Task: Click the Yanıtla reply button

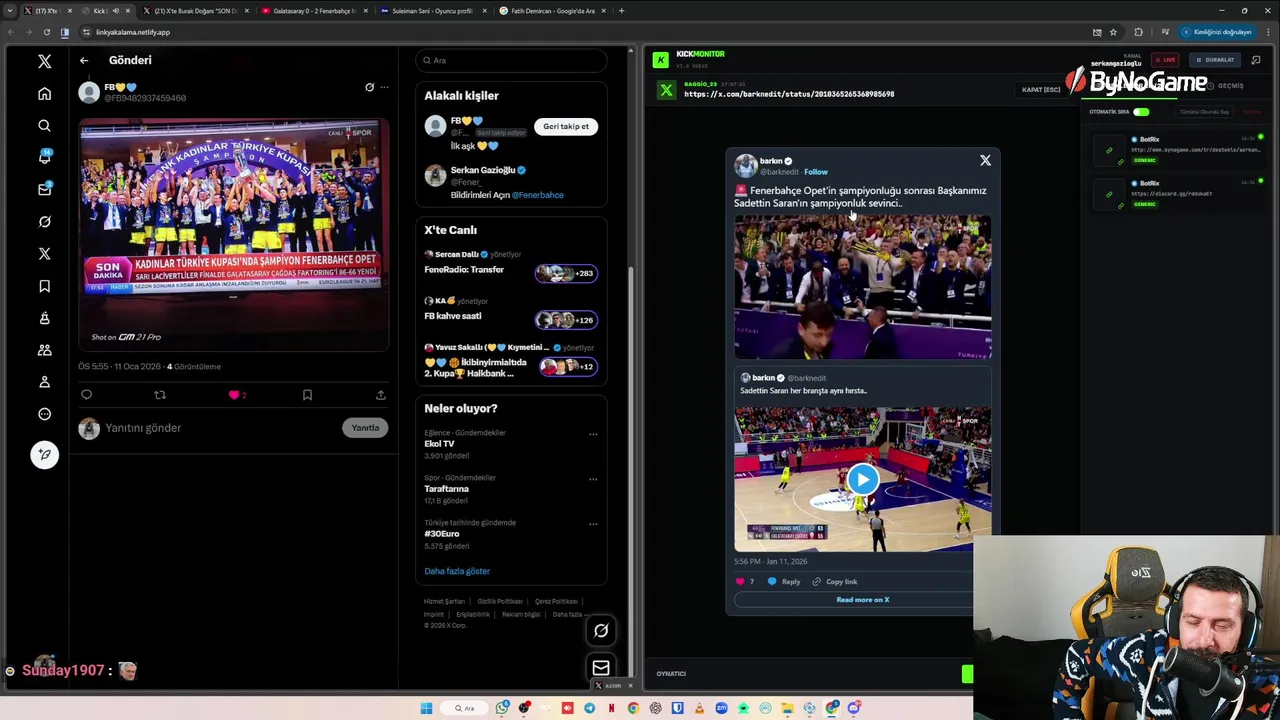Action: [x=365, y=428]
